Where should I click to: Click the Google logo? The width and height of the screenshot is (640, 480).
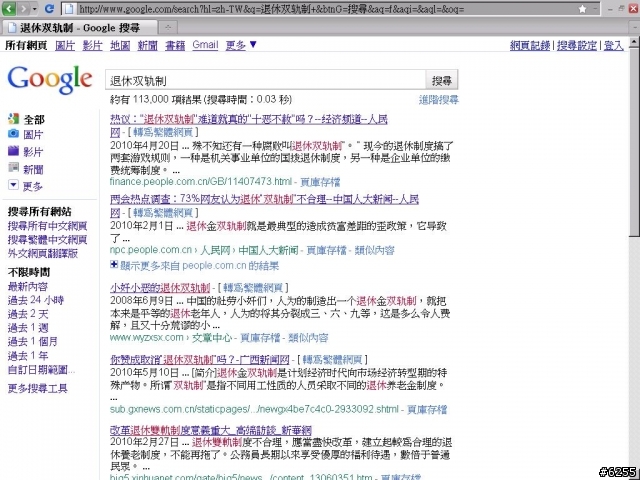click(x=50, y=79)
